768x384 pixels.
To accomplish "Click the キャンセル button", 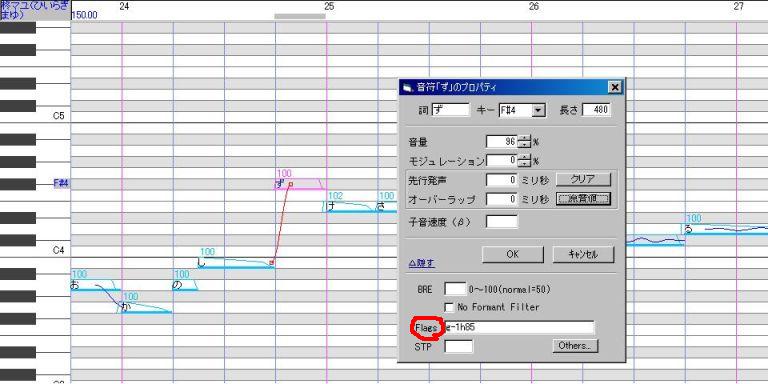I will point(583,254).
